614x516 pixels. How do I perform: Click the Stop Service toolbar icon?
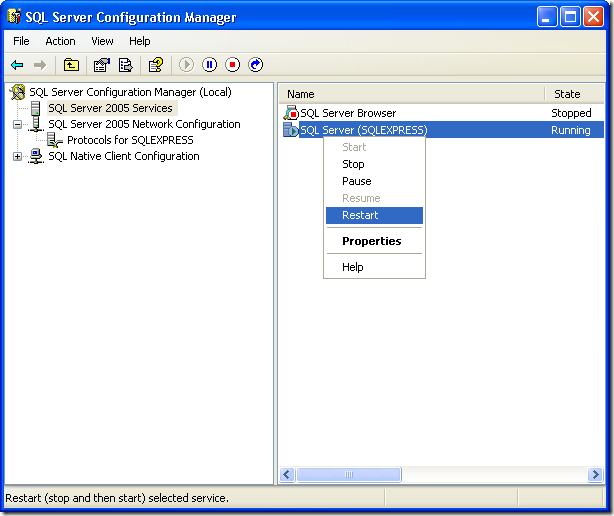233,65
